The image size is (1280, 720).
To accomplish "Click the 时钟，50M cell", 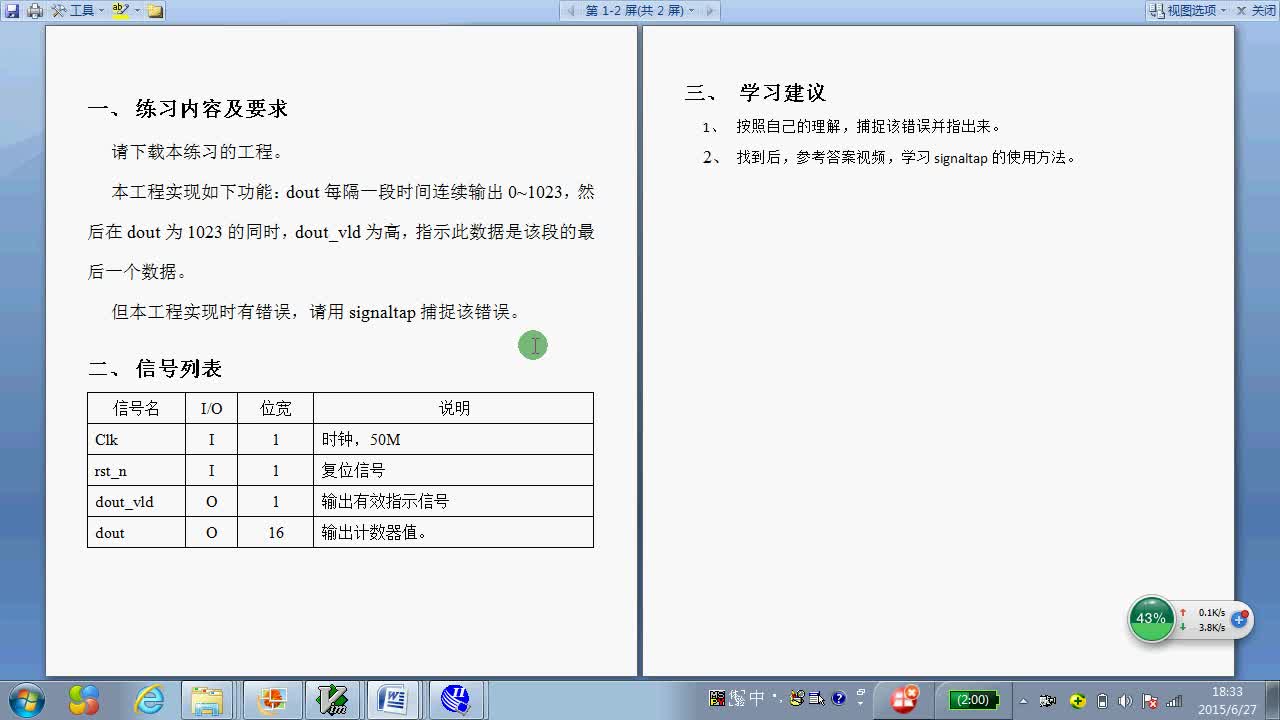I will tap(453, 440).
